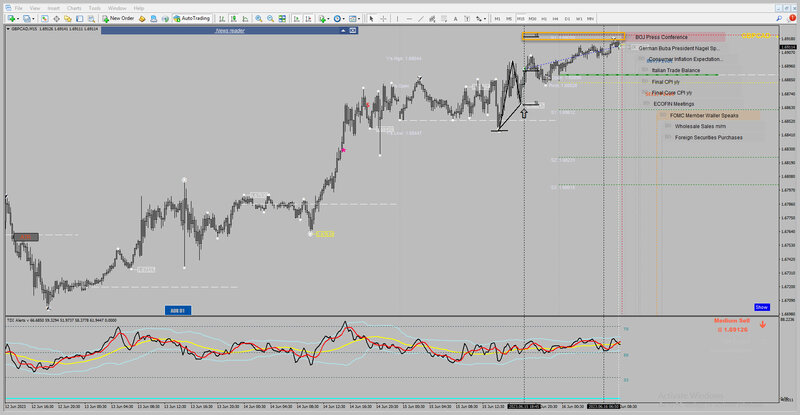Switch chart to the M1 timeframe

(497, 18)
